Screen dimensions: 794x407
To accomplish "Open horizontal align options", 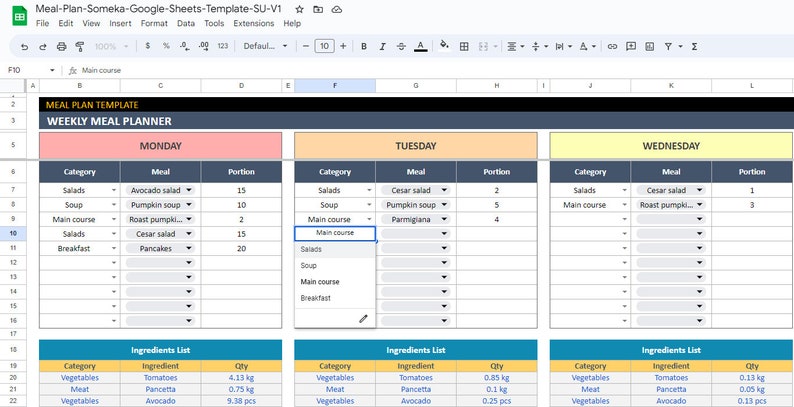I will (x=515, y=47).
